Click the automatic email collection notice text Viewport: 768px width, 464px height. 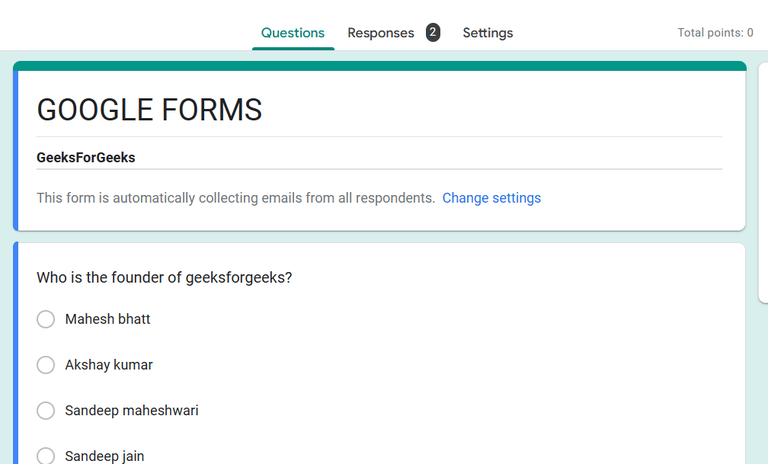(236, 198)
